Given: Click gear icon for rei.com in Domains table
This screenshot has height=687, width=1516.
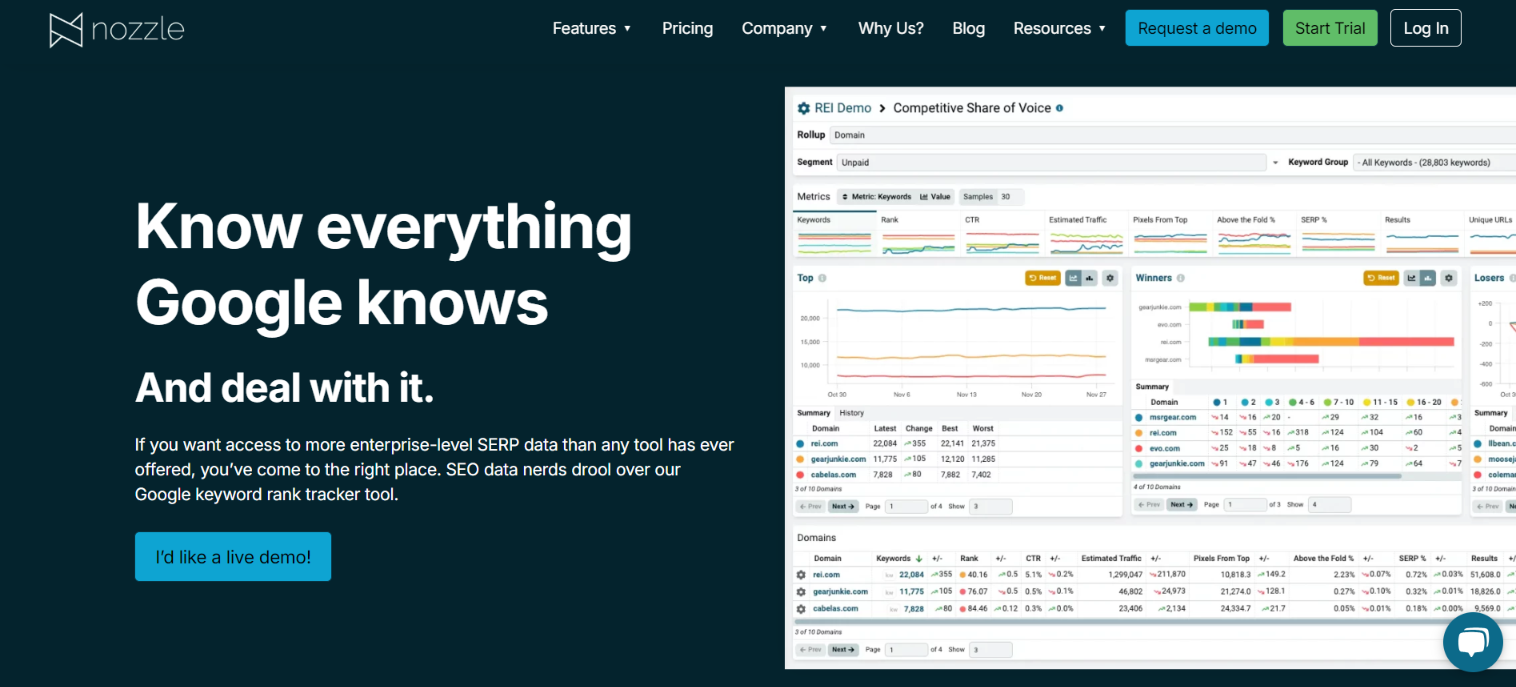Looking at the screenshot, I should 801,575.
